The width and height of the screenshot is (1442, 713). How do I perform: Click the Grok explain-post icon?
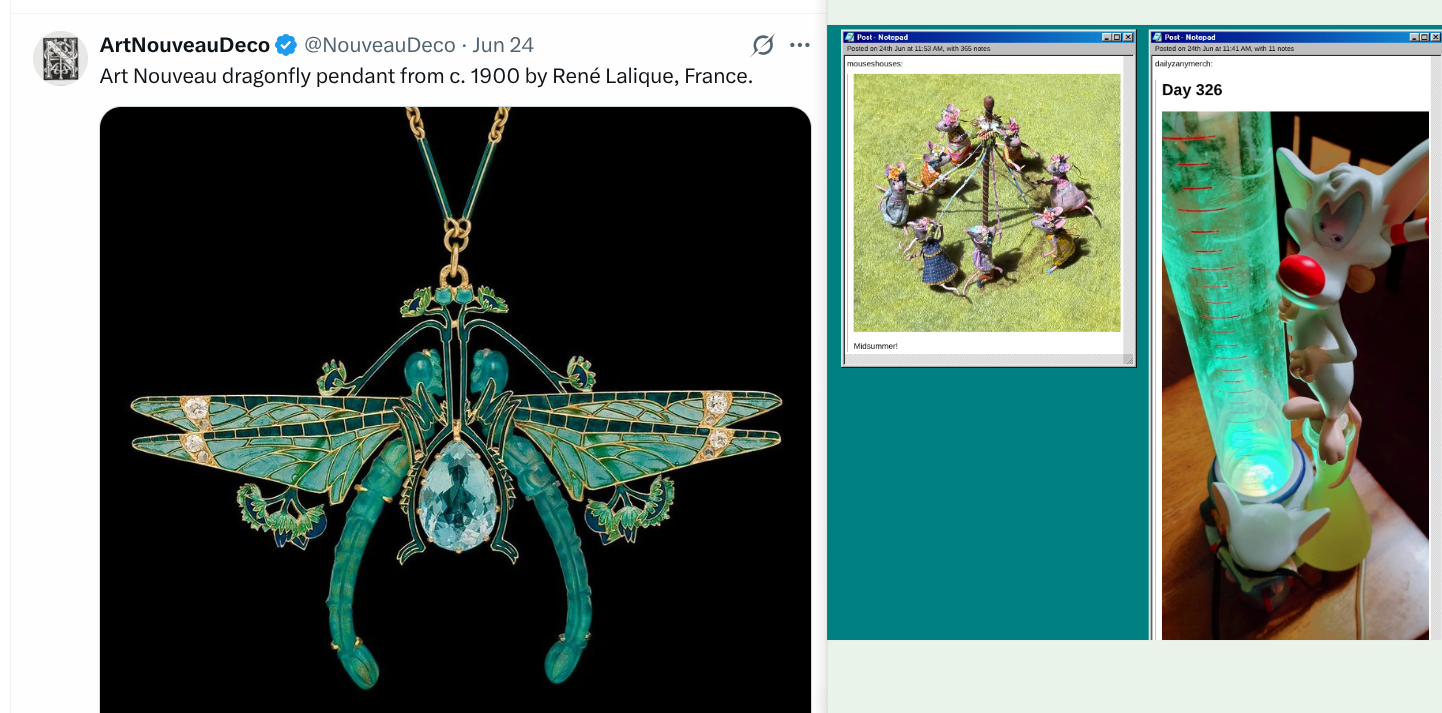coord(763,45)
